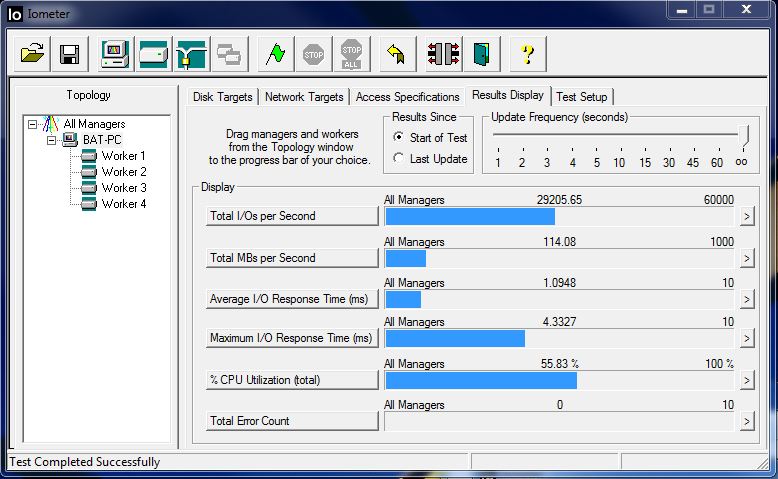This screenshot has height=479, width=778.
Task: Open test configuration file toolbar icon
Action: [x=32, y=54]
